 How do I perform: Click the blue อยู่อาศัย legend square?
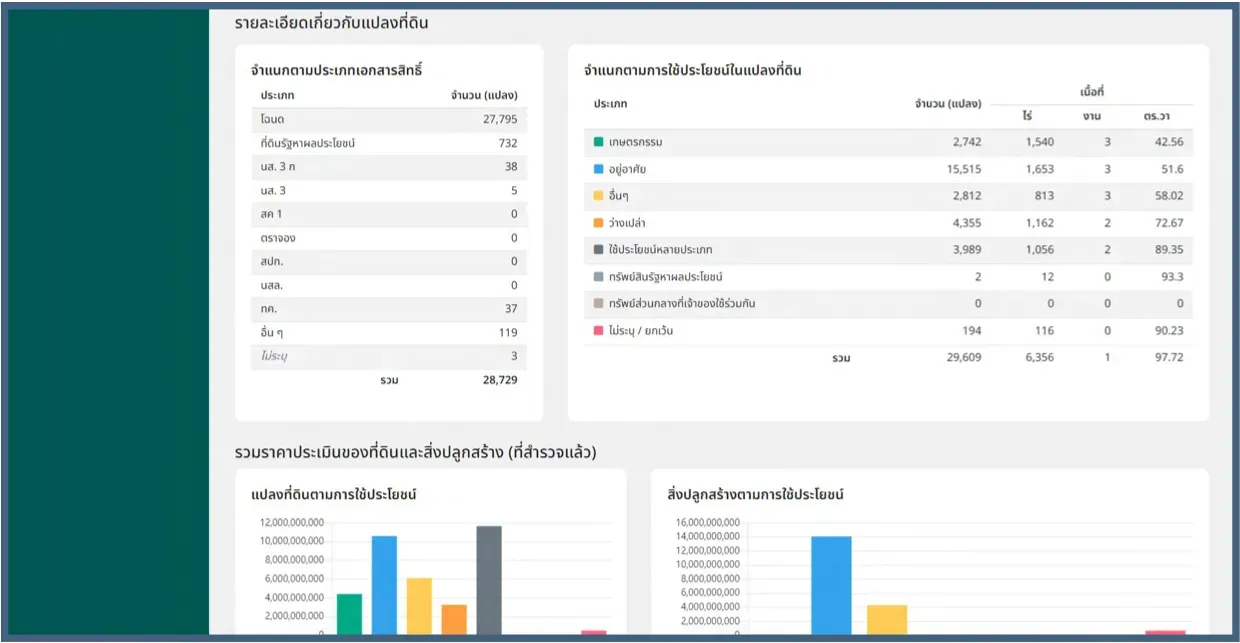598,169
